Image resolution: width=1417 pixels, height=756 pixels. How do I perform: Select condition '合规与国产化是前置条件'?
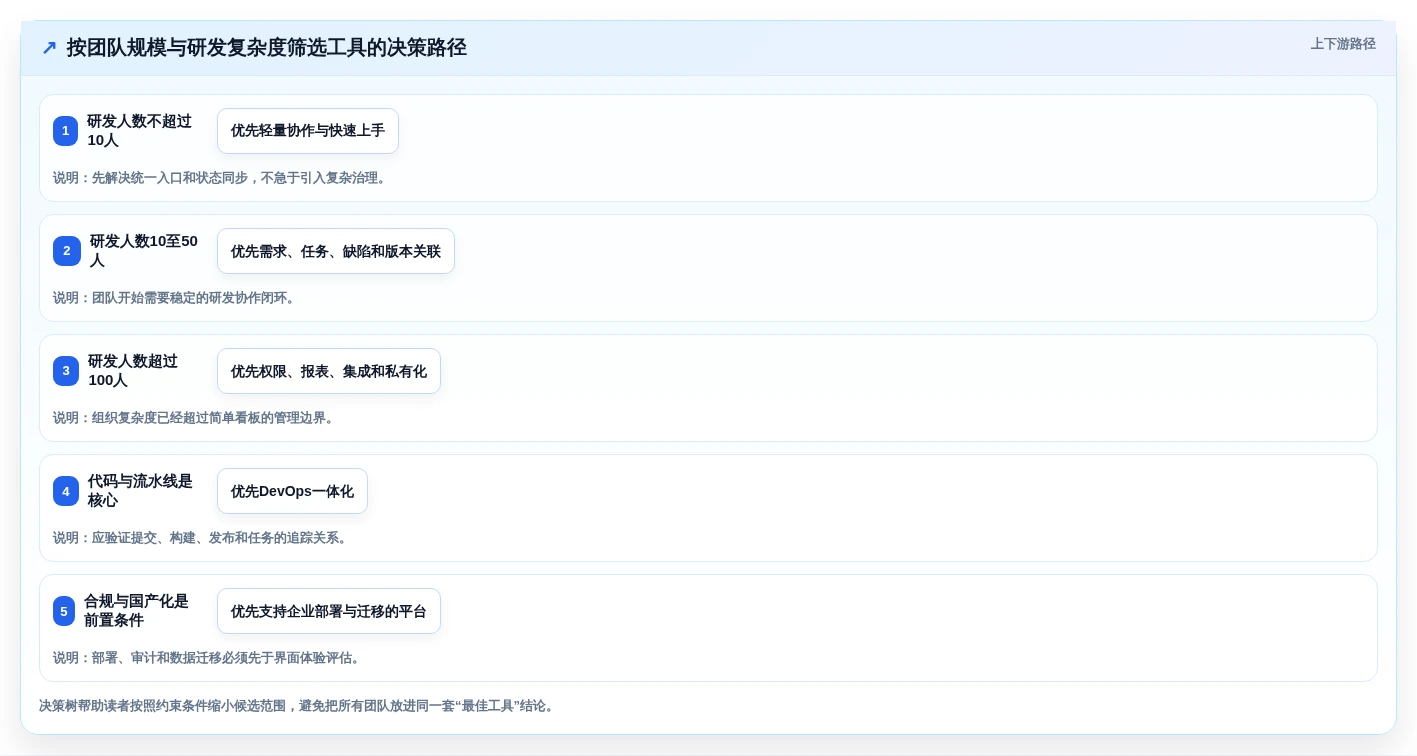coord(136,611)
